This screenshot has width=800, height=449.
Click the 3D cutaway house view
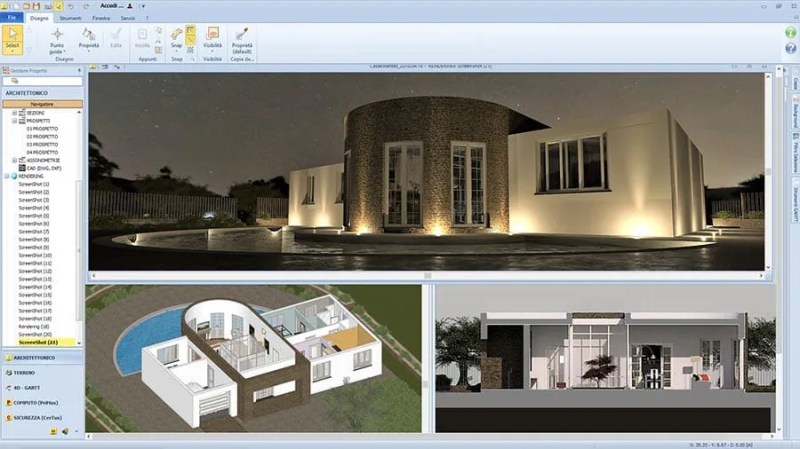coord(253,359)
